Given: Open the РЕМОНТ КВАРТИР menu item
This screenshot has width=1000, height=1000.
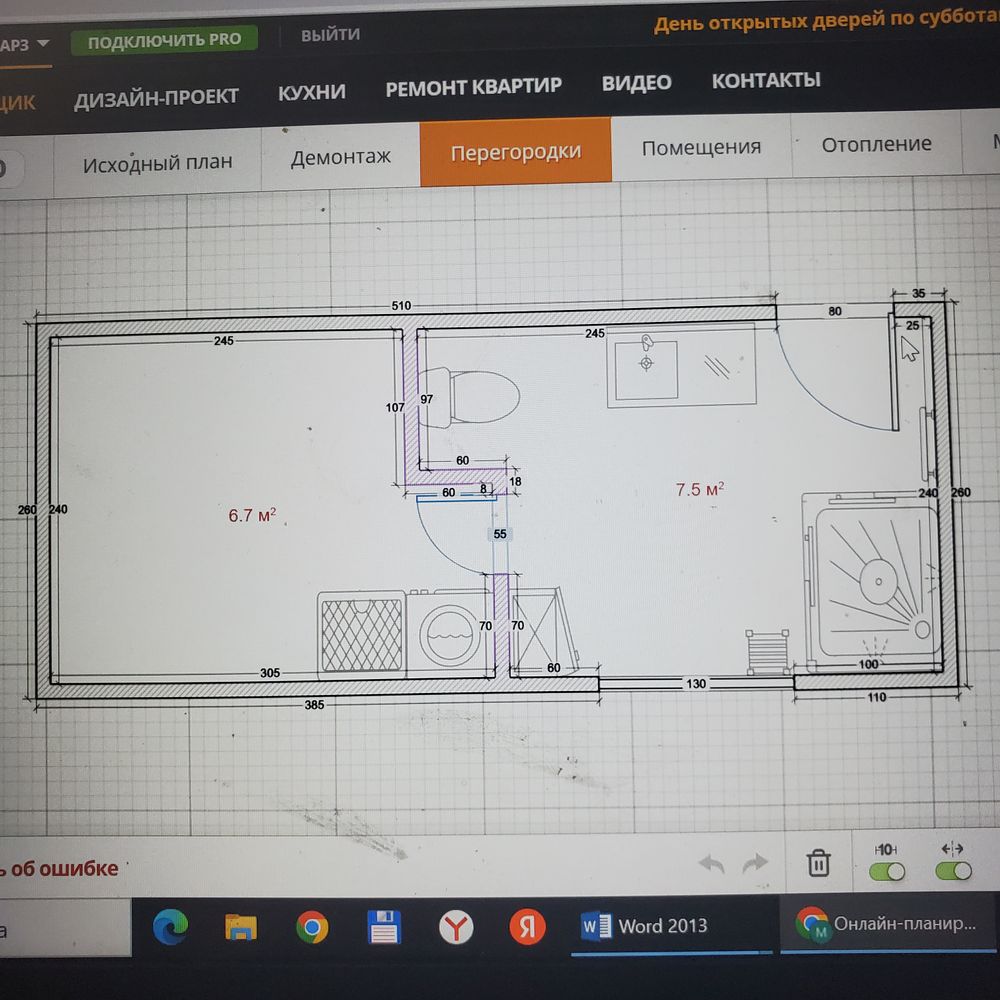Looking at the screenshot, I should click(x=473, y=87).
